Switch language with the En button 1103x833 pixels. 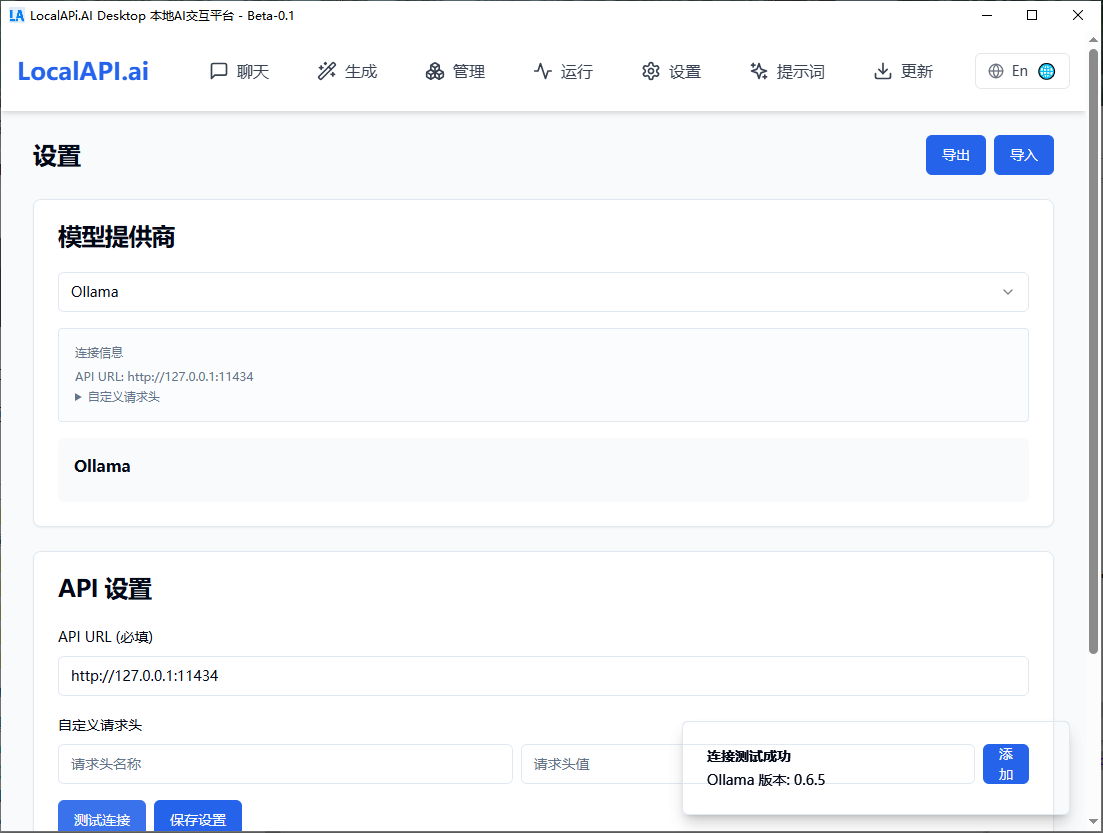pos(1022,71)
